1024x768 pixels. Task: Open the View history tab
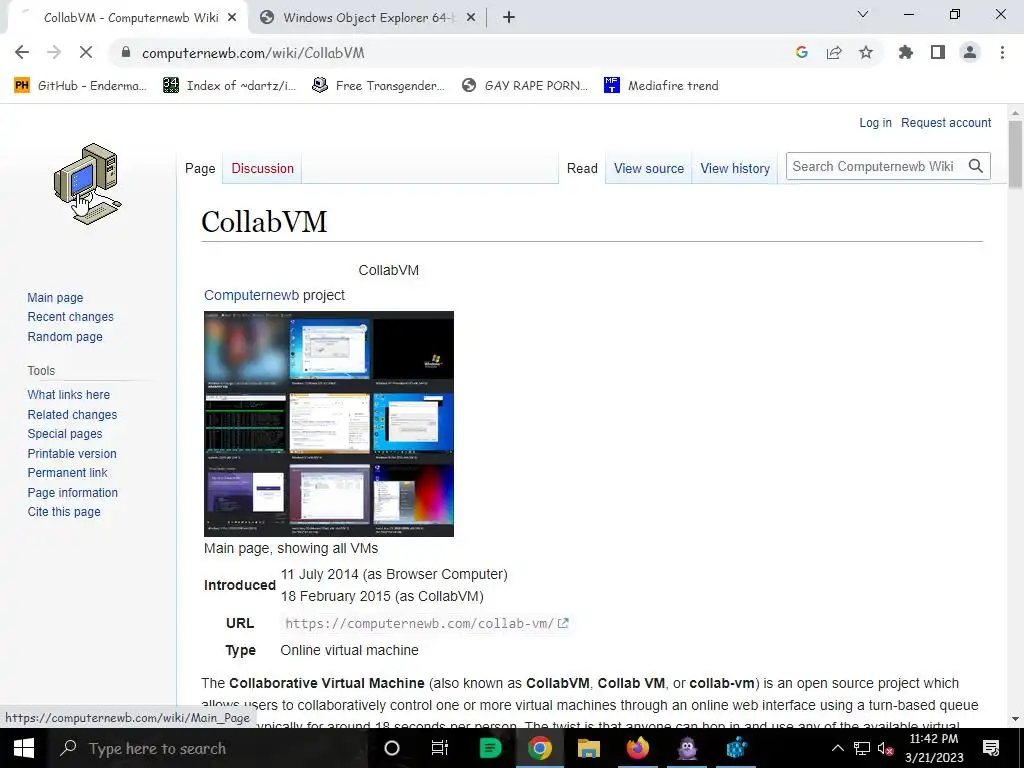[735, 168]
